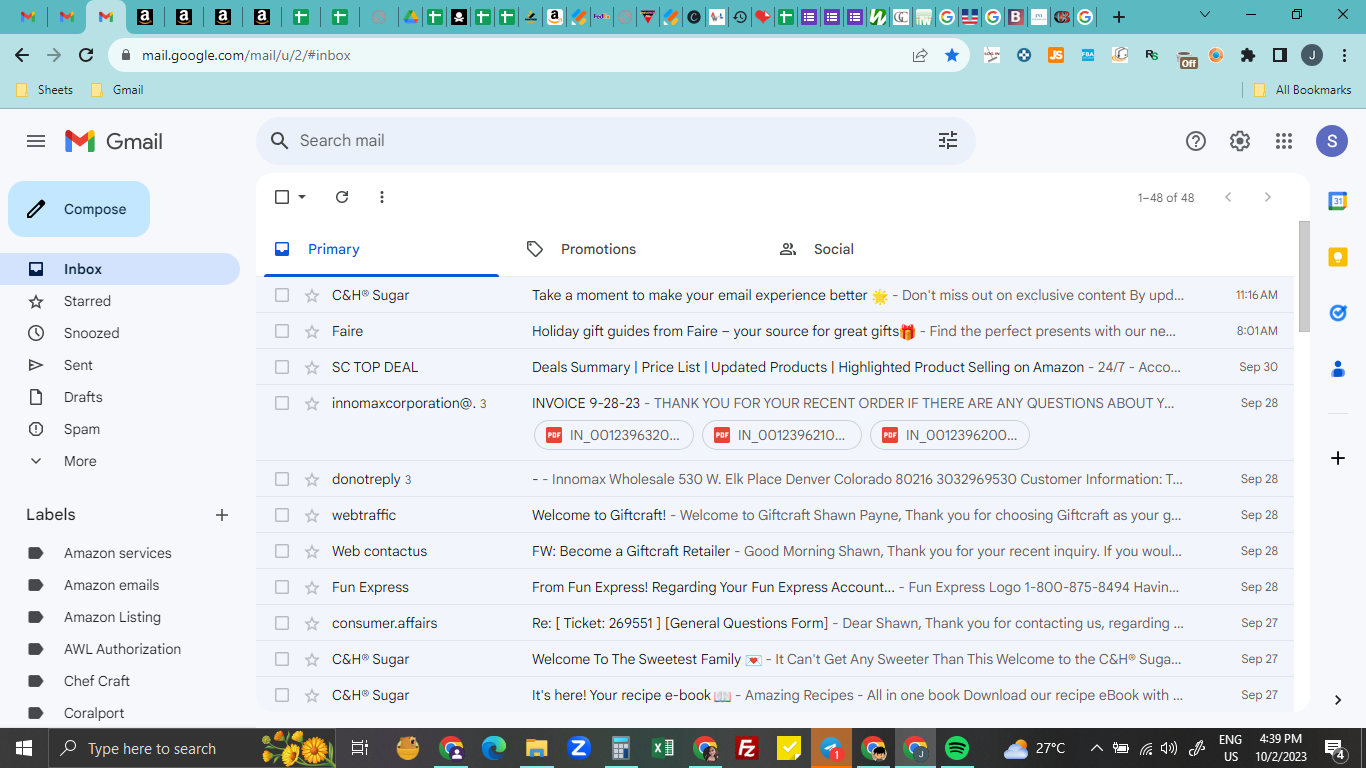This screenshot has height=768, width=1366.
Task: Open the IN_0012396210 PDF attachment
Action: (x=782, y=435)
